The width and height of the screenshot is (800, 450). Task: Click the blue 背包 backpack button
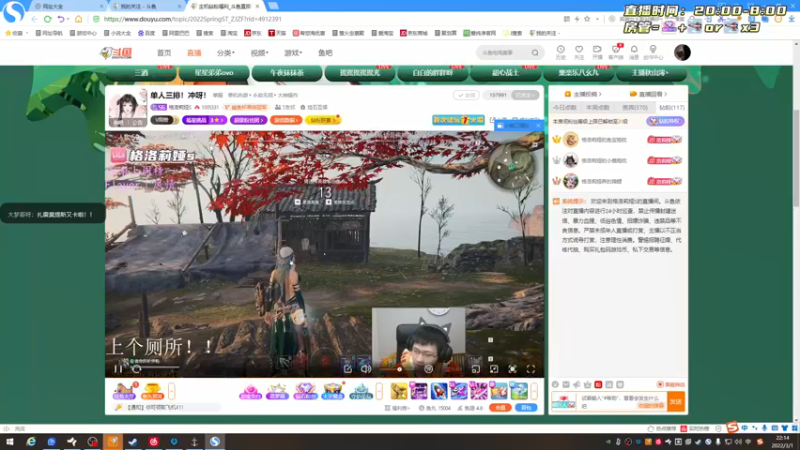click(x=526, y=408)
